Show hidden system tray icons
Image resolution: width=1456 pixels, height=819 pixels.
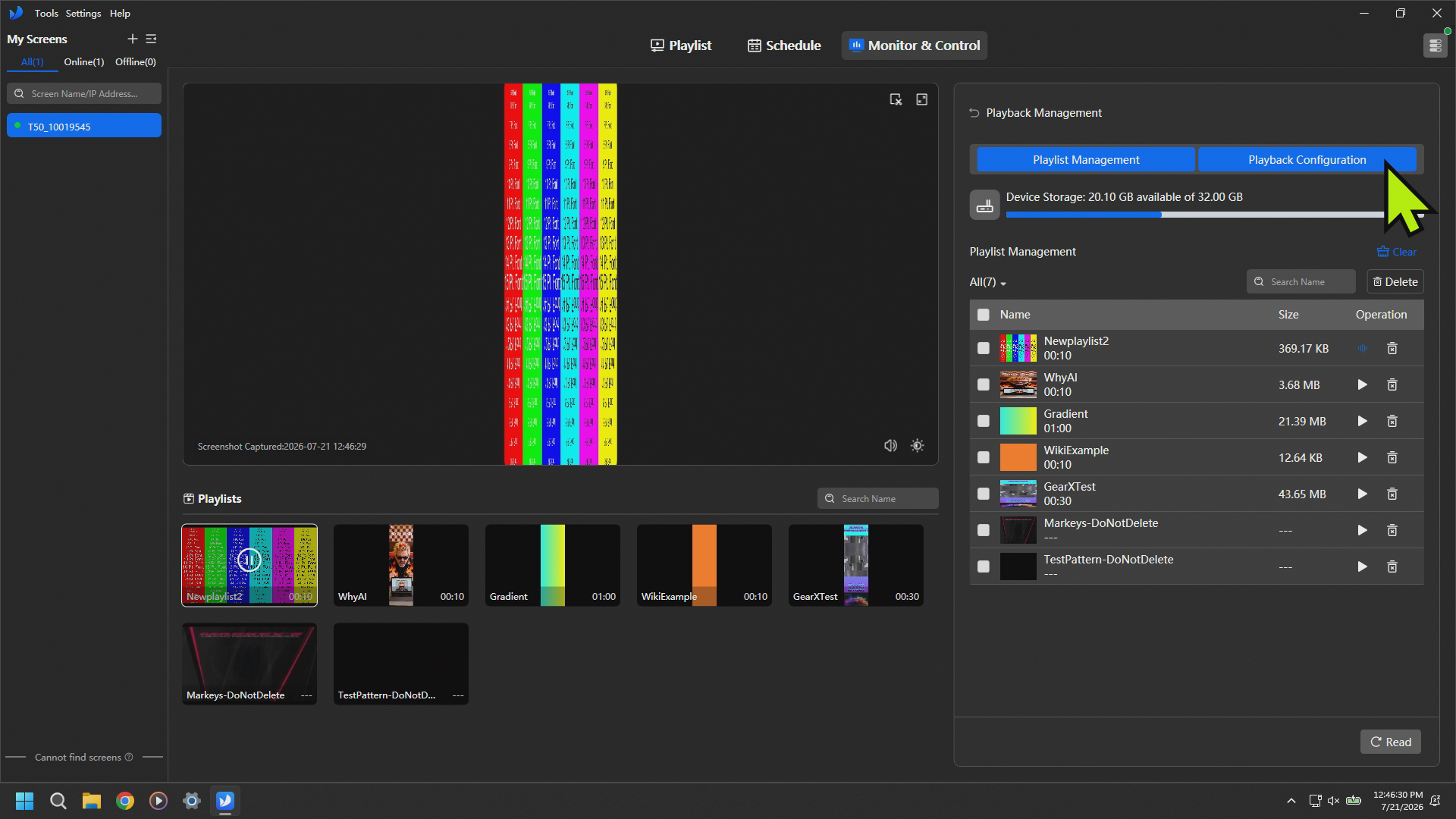1291,801
